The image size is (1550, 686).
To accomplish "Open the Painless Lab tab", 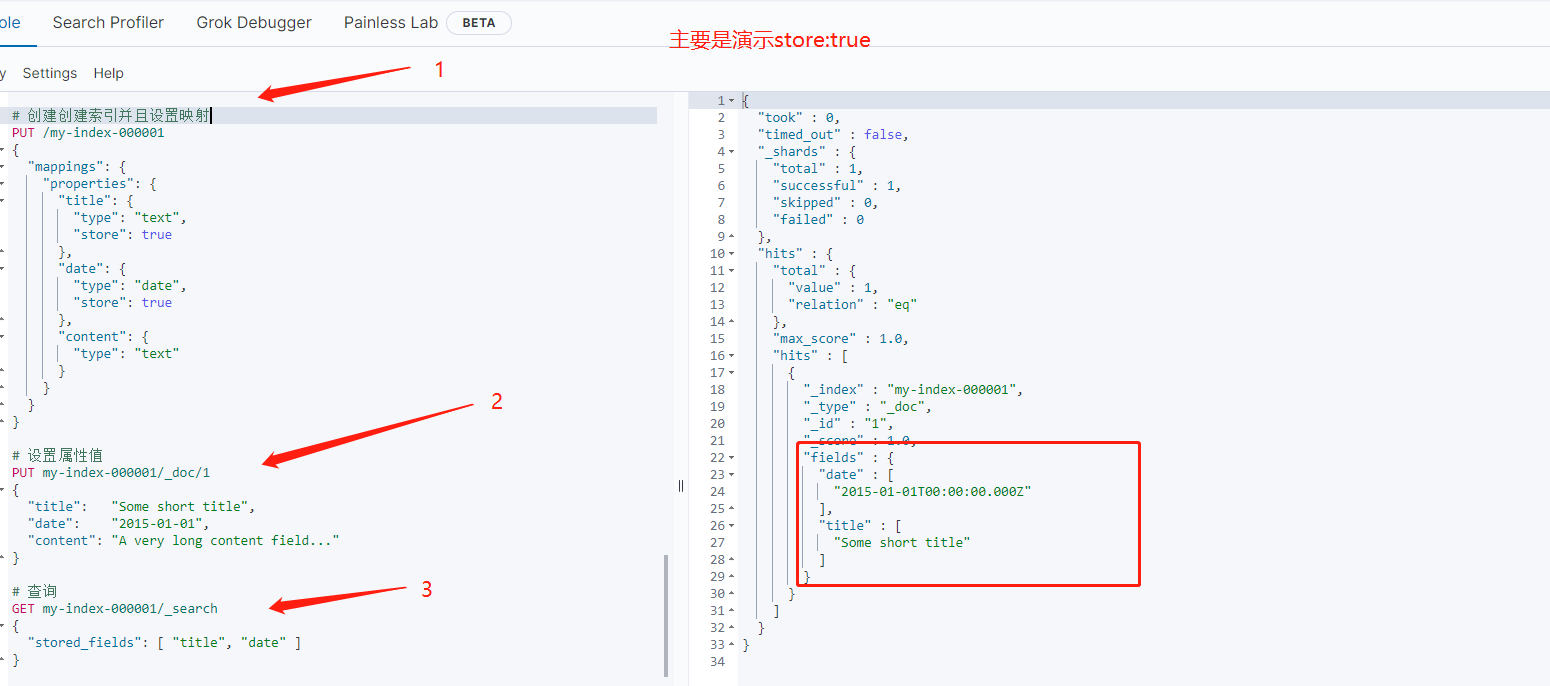I will (x=391, y=22).
